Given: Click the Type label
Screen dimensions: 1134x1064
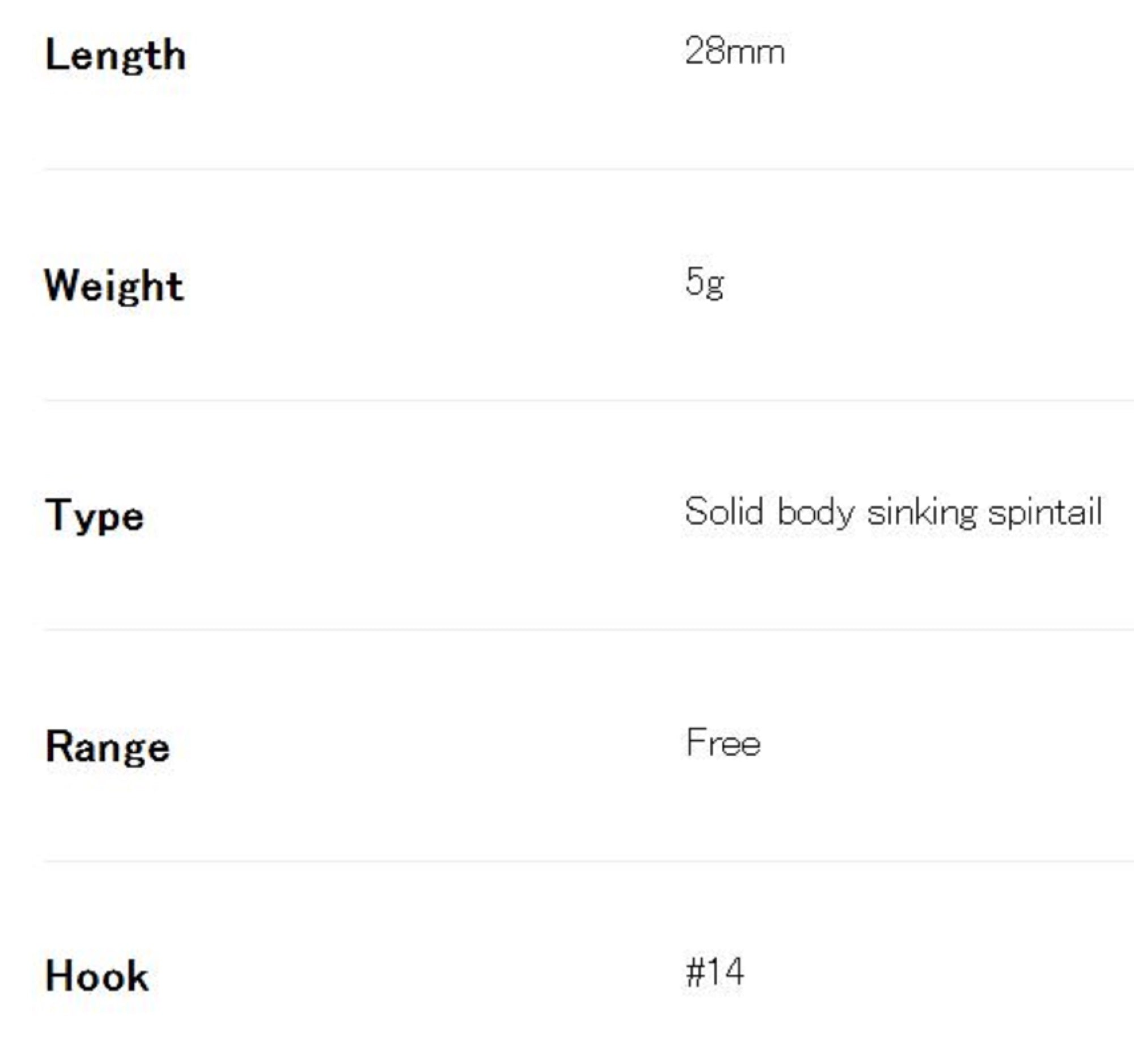Looking at the screenshot, I should [94, 516].
